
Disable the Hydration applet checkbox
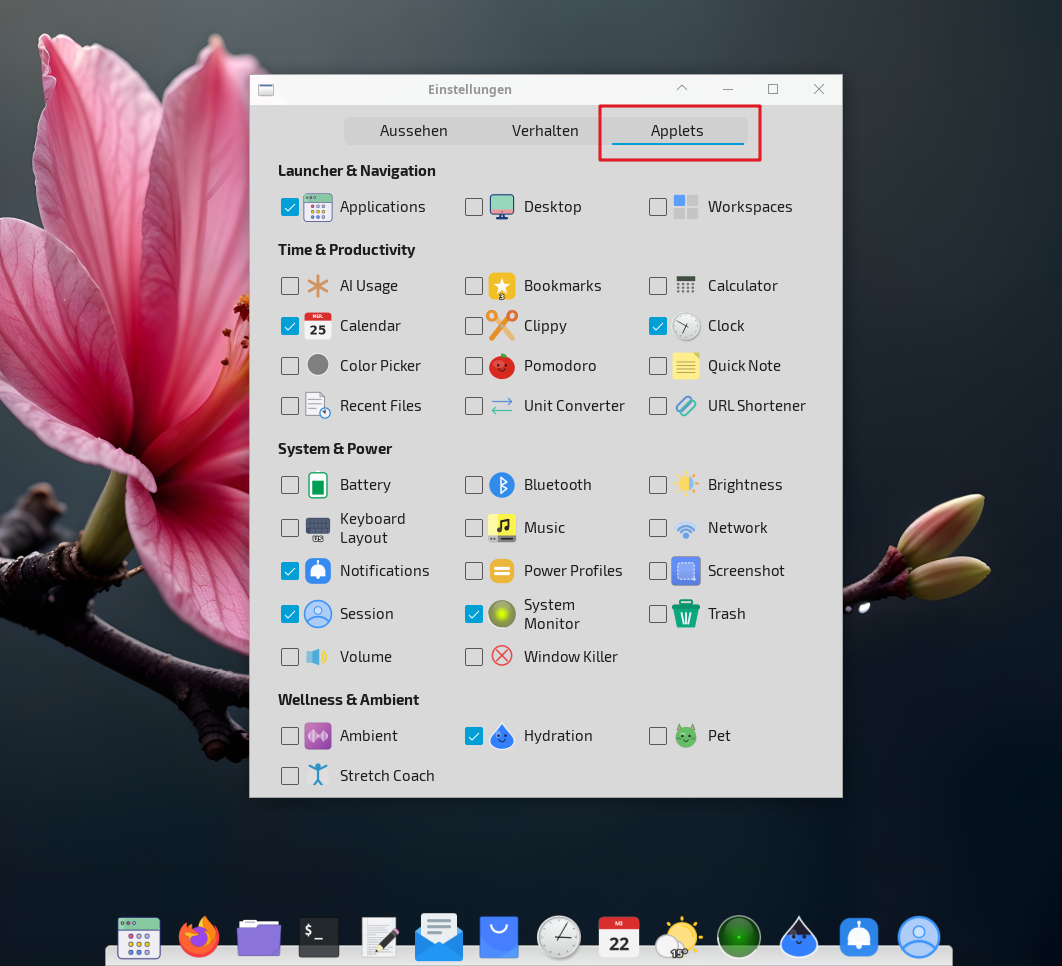coord(474,736)
